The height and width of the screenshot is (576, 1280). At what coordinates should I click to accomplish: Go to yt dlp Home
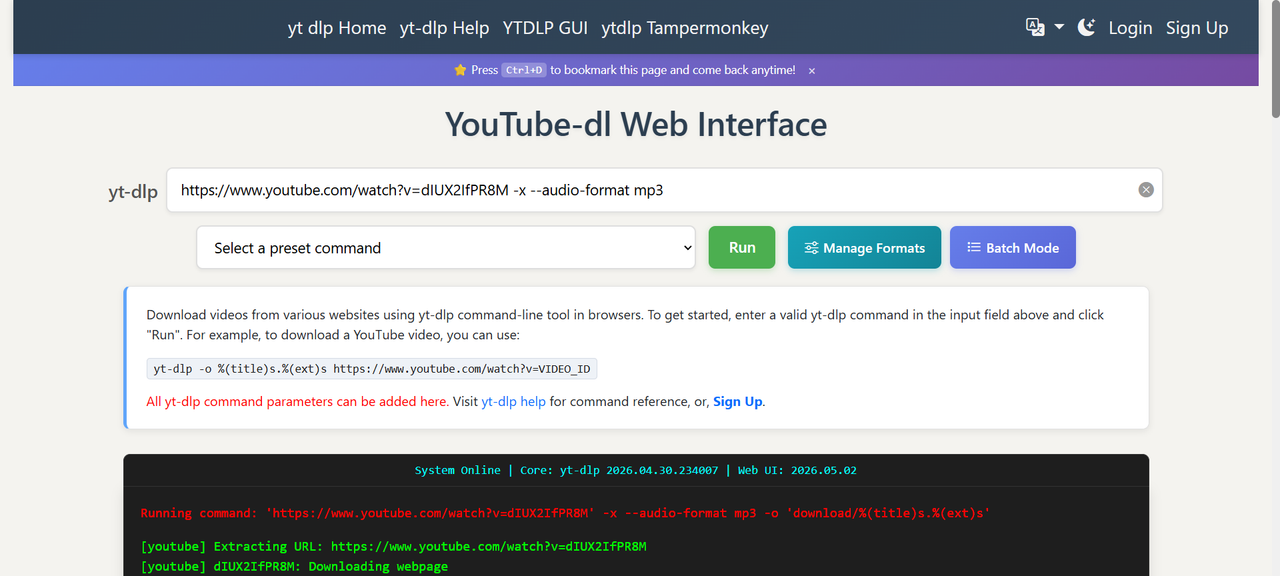pos(337,28)
